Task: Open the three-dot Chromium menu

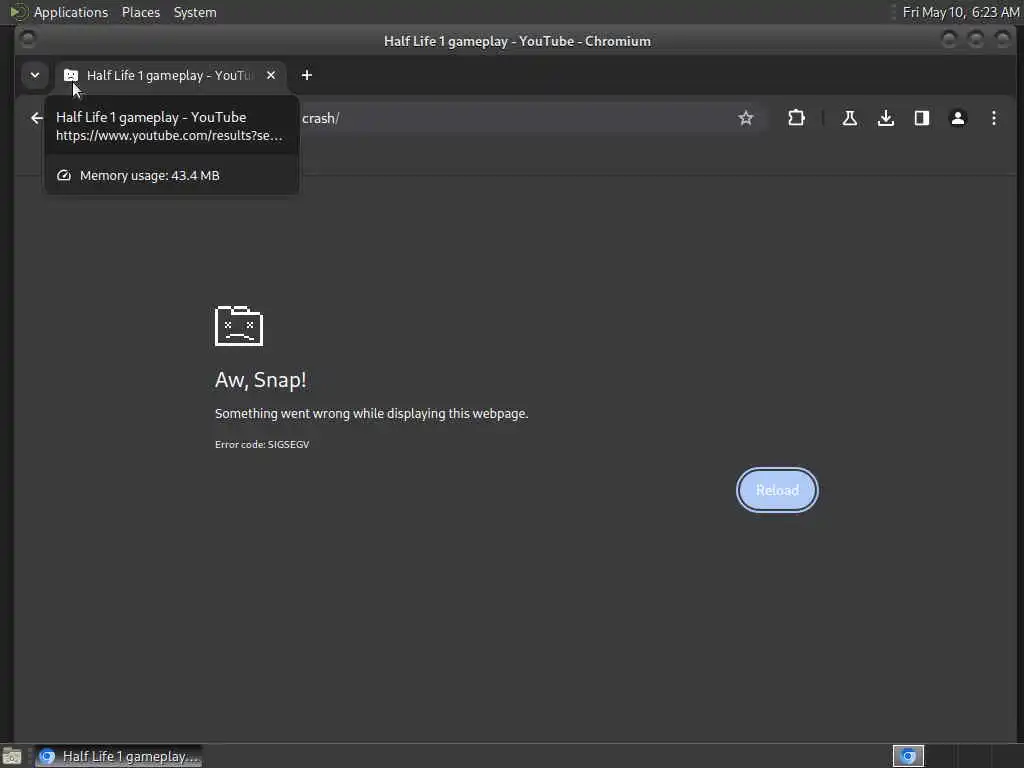Action: 994,118
